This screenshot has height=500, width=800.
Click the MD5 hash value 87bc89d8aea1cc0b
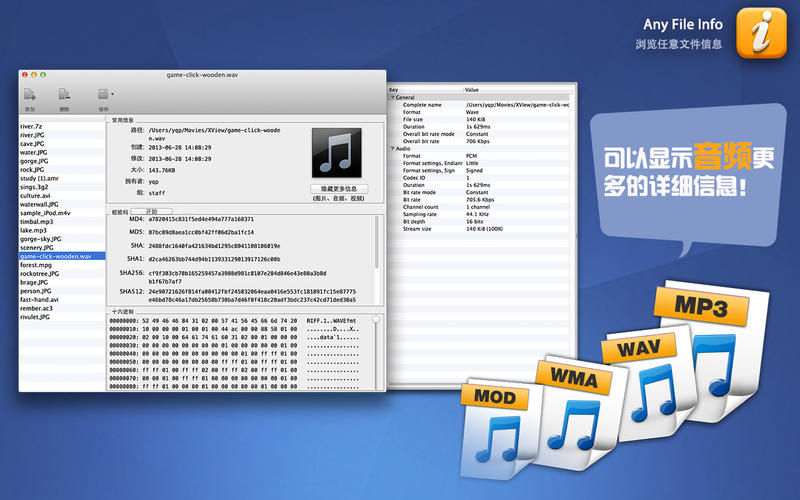pyautogui.click(x=201, y=232)
